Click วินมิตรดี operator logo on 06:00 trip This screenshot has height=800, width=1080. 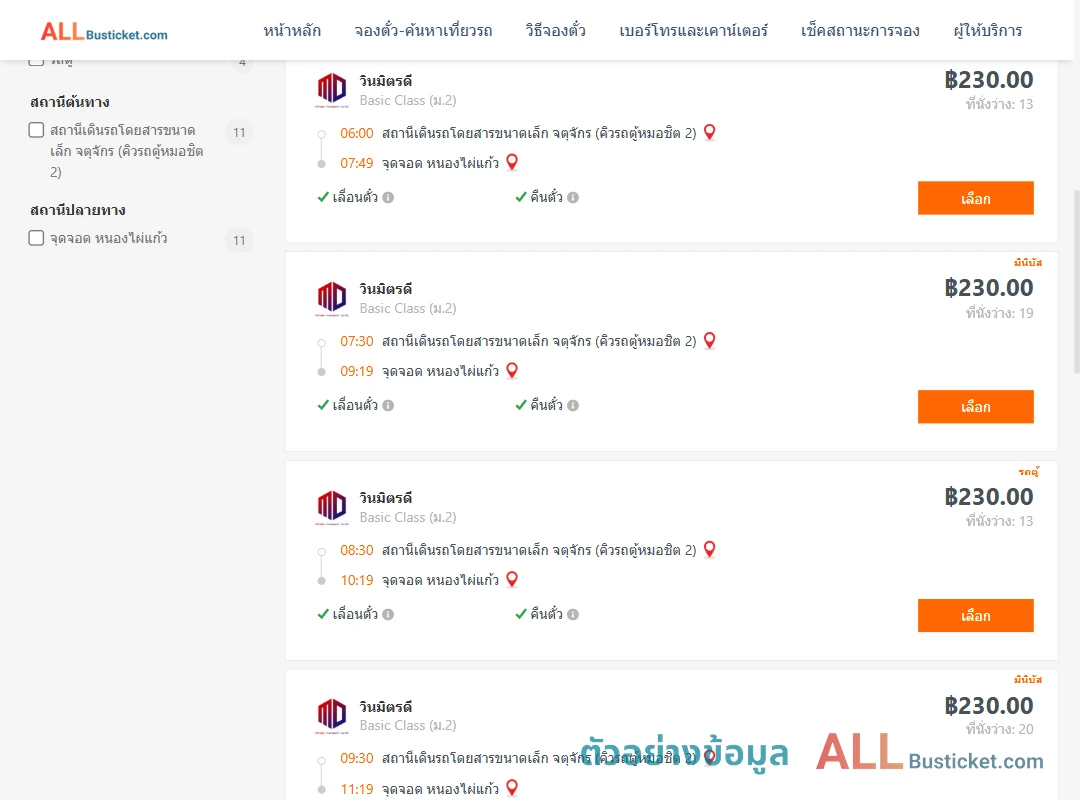pyautogui.click(x=332, y=90)
